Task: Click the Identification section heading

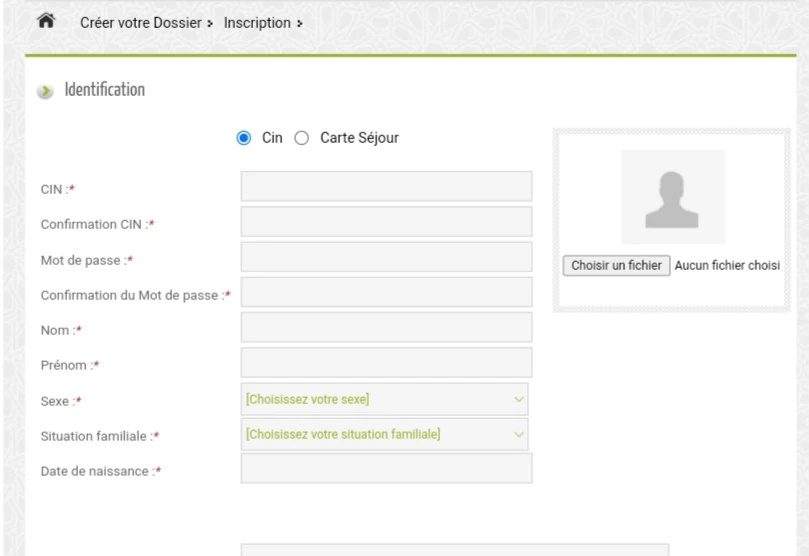Action: [105, 91]
